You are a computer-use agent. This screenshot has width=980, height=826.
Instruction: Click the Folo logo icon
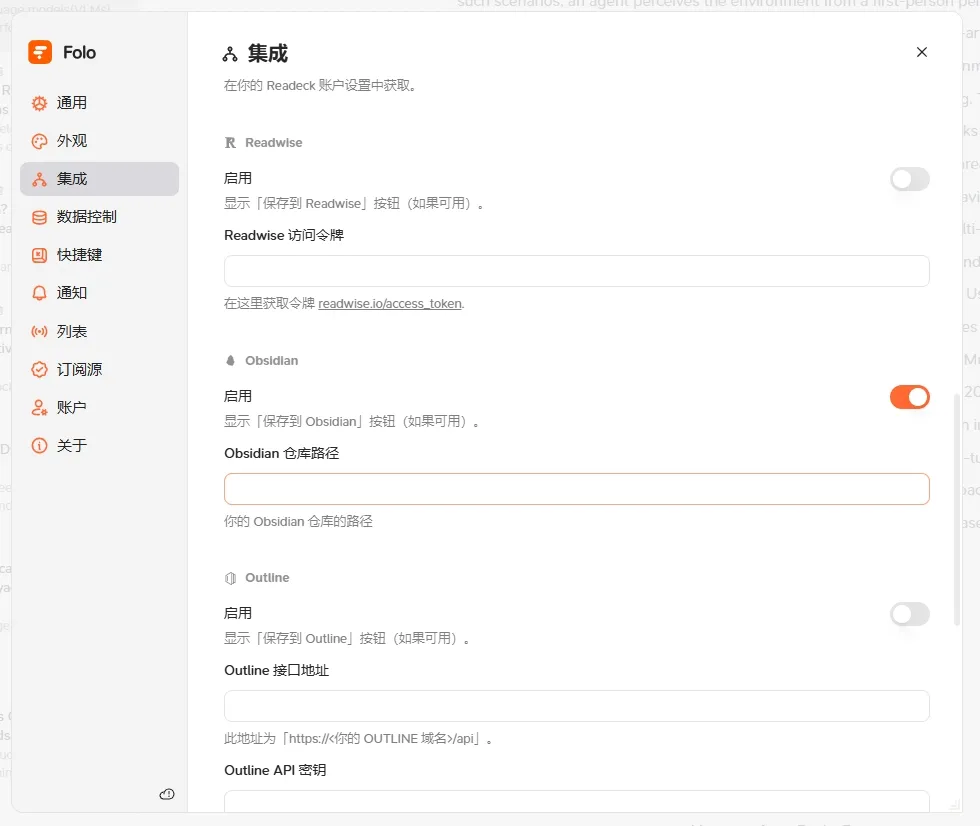pyautogui.click(x=40, y=52)
